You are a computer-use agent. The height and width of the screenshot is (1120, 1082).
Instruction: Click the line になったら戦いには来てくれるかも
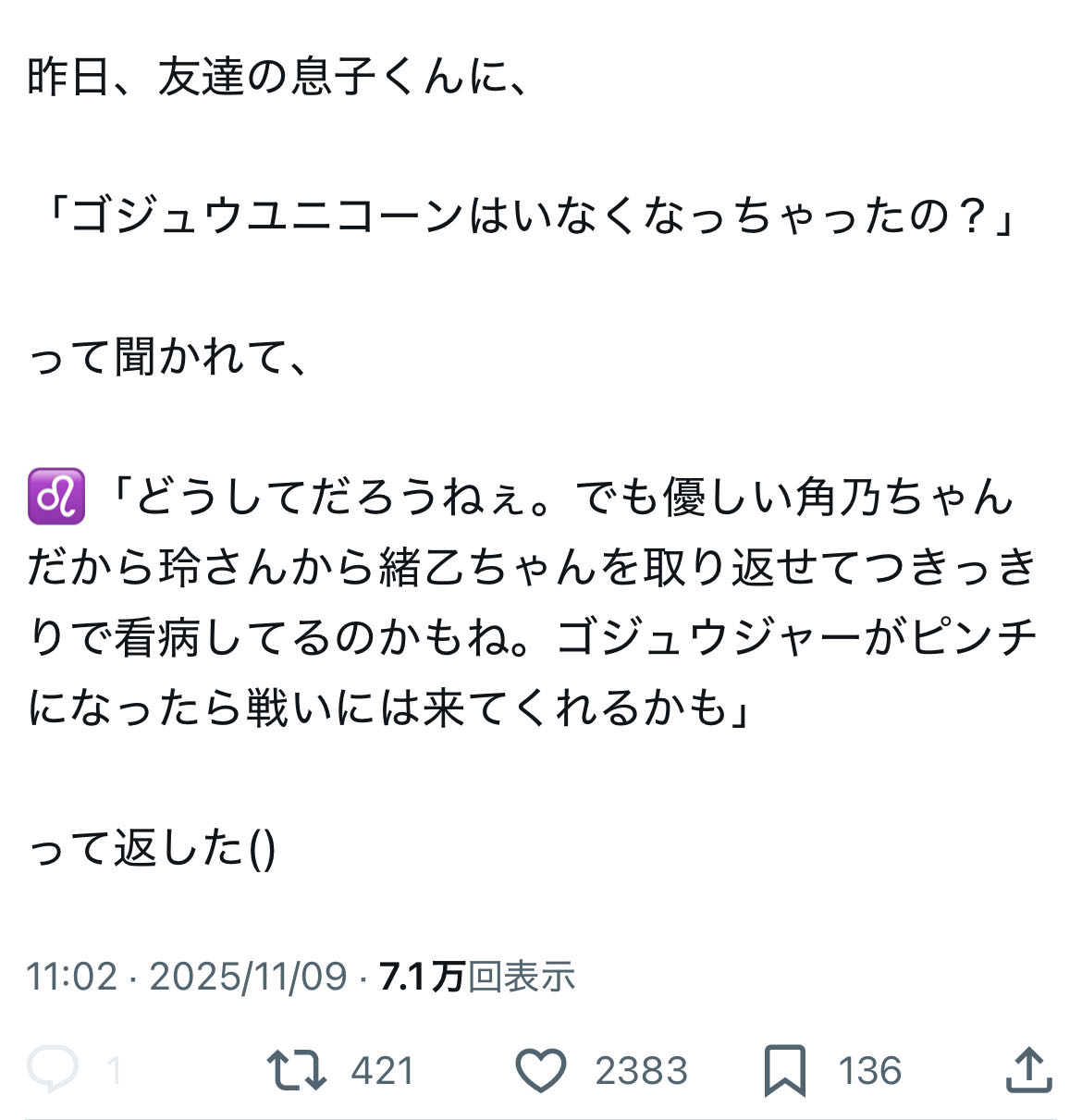coord(388,708)
